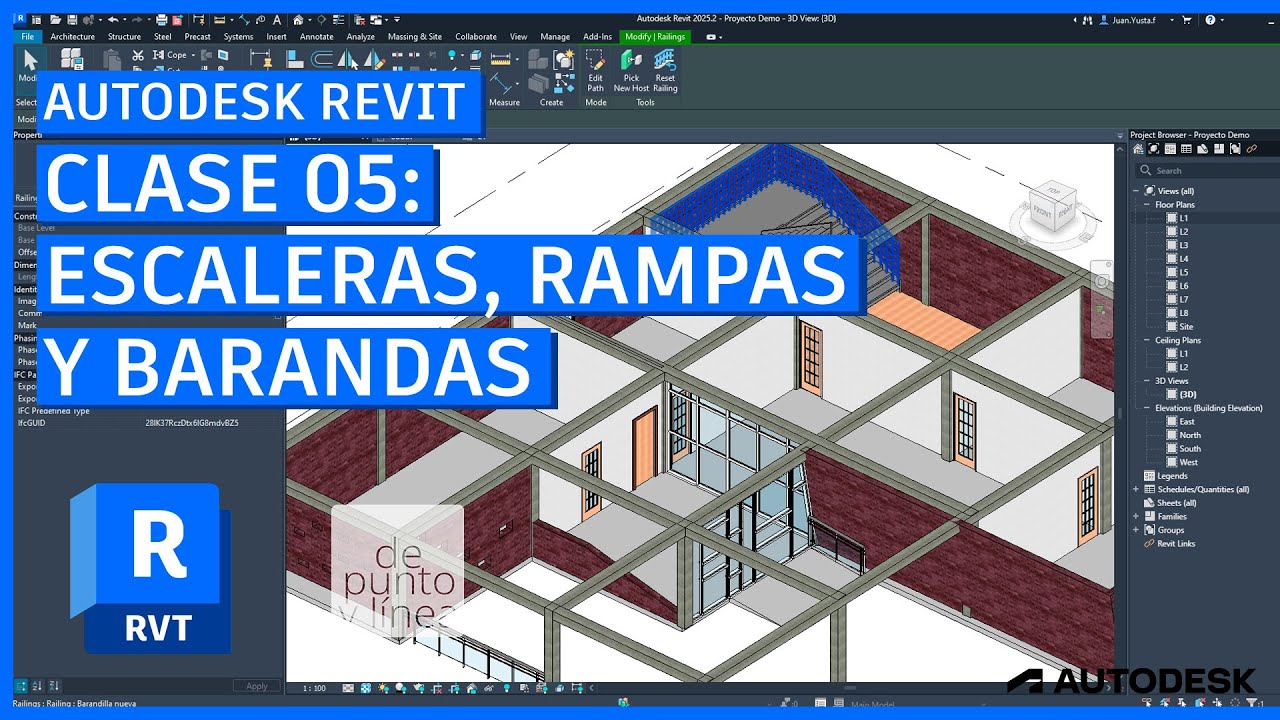The width and height of the screenshot is (1280, 720).
Task: Switch to the Architecture ribbon tab
Action: click(x=72, y=37)
